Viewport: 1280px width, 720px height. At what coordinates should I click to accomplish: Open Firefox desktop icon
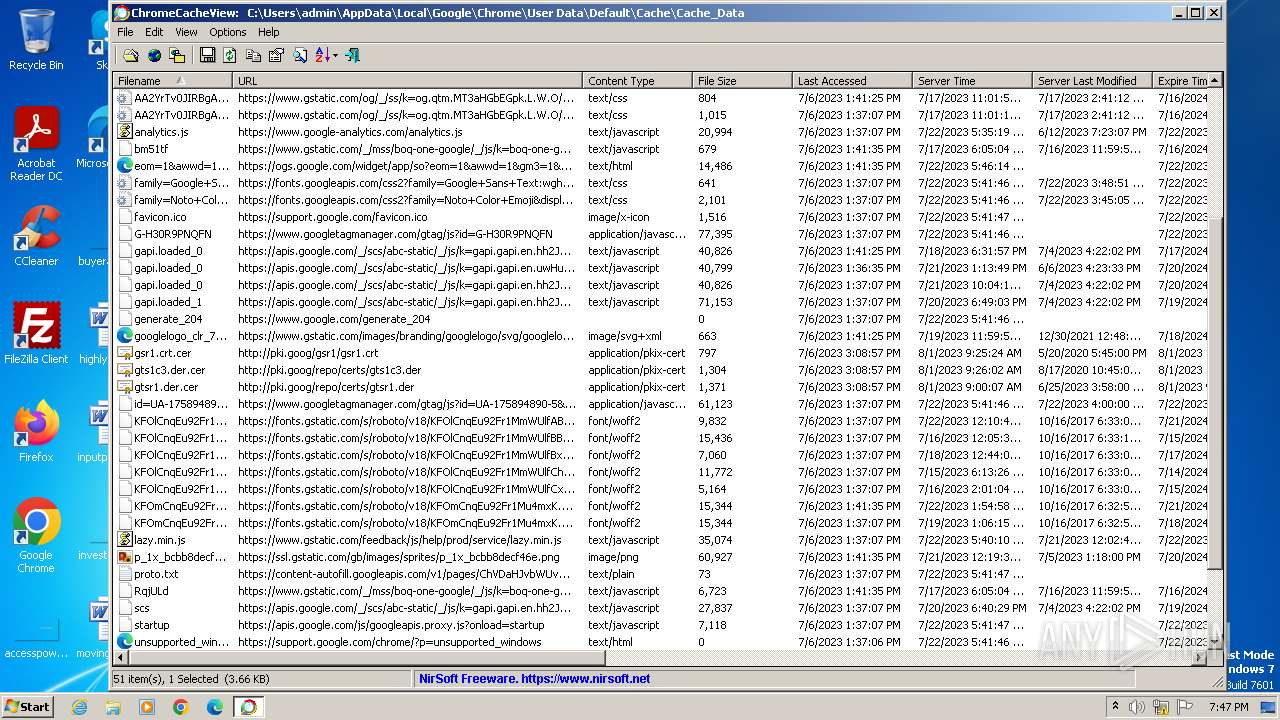pos(36,432)
